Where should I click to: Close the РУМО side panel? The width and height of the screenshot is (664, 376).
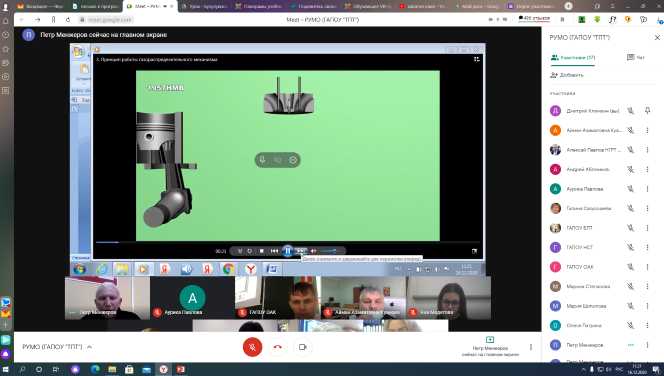click(x=657, y=38)
